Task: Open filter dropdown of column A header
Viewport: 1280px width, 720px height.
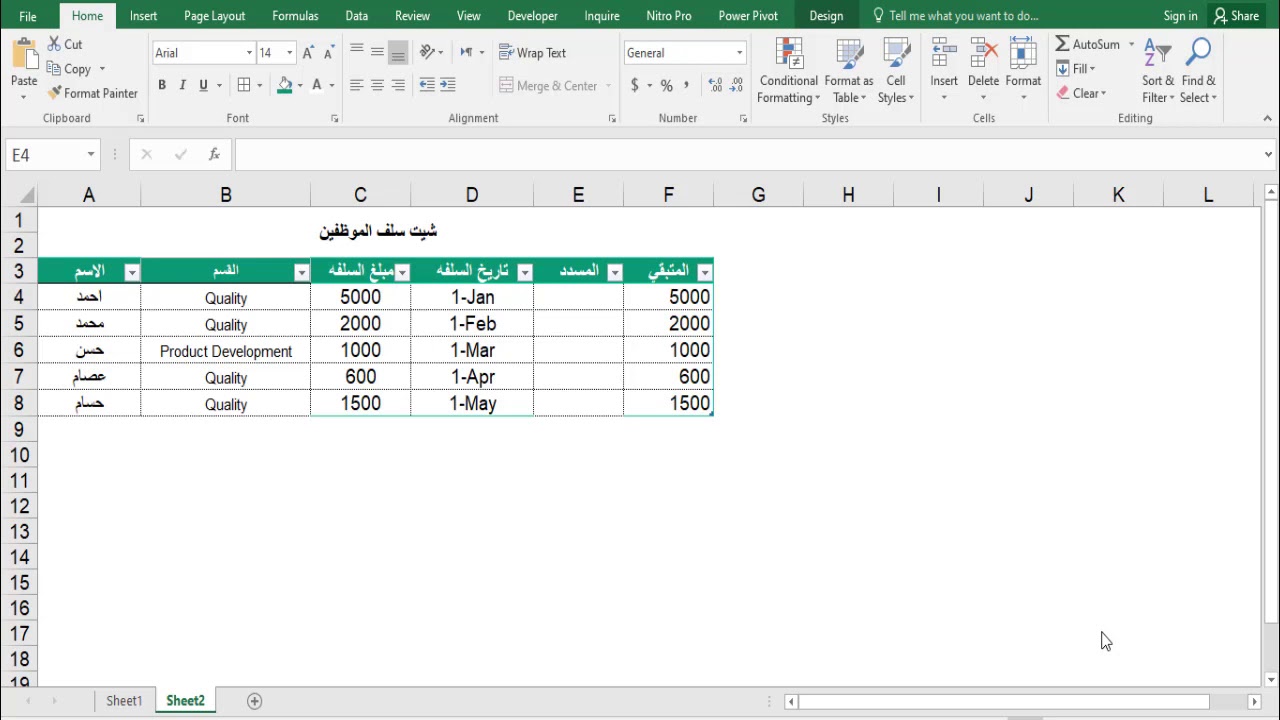Action: 131,272
